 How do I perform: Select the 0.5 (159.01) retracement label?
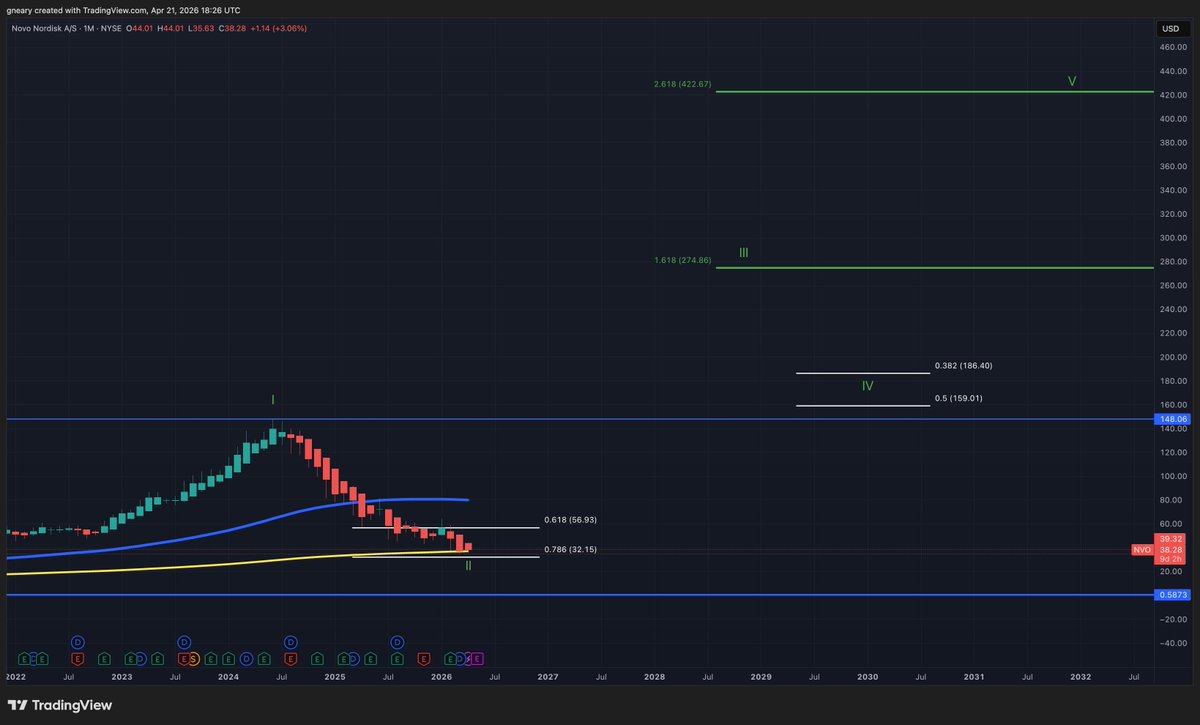click(958, 398)
